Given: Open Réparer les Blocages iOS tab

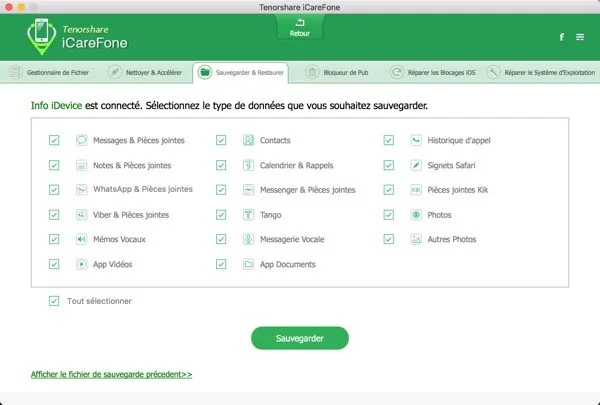Looking at the screenshot, I should (x=433, y=72).
